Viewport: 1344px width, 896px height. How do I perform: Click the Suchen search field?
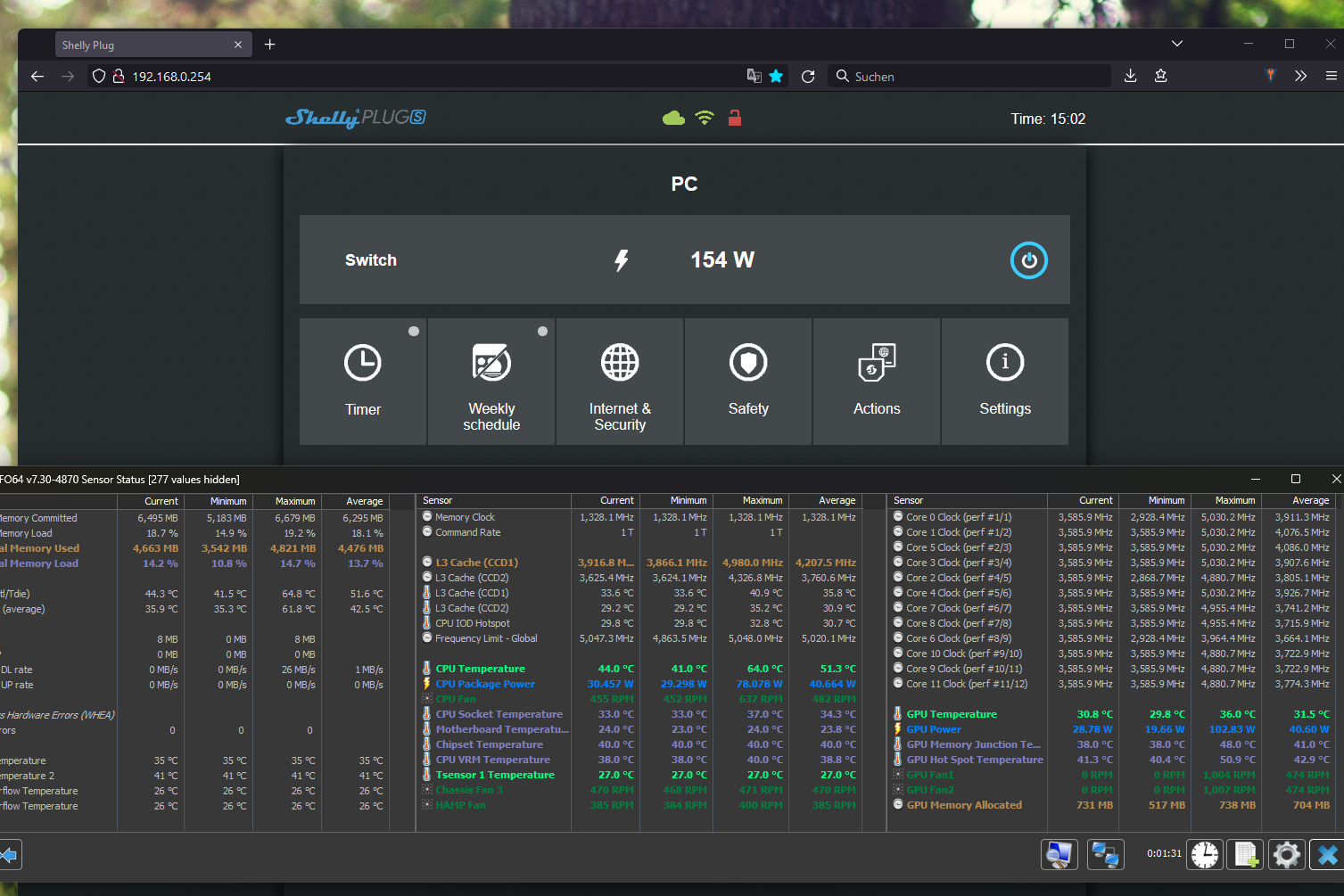click(969, 77)
